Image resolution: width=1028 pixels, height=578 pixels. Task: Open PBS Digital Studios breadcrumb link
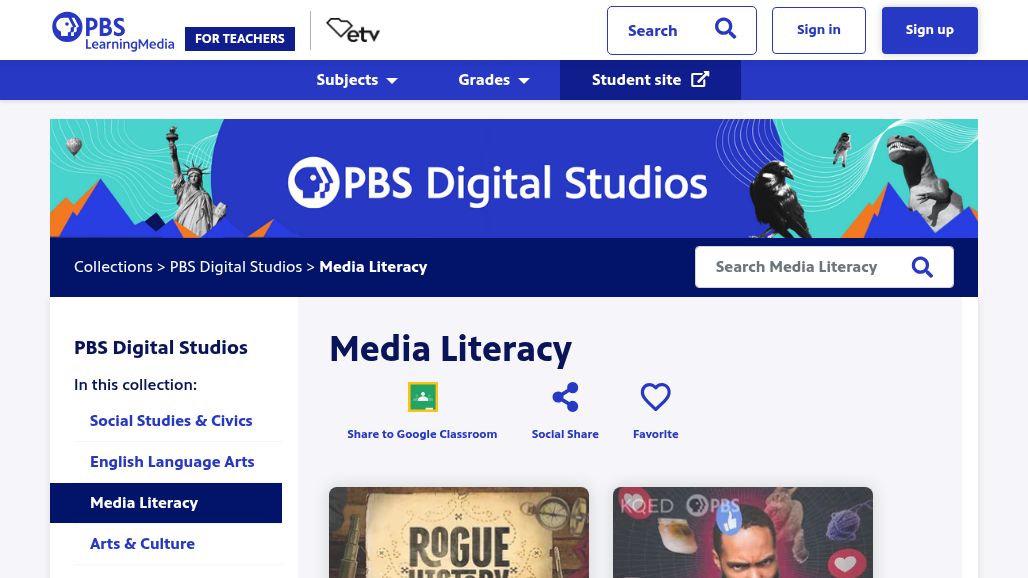[236, 267]
